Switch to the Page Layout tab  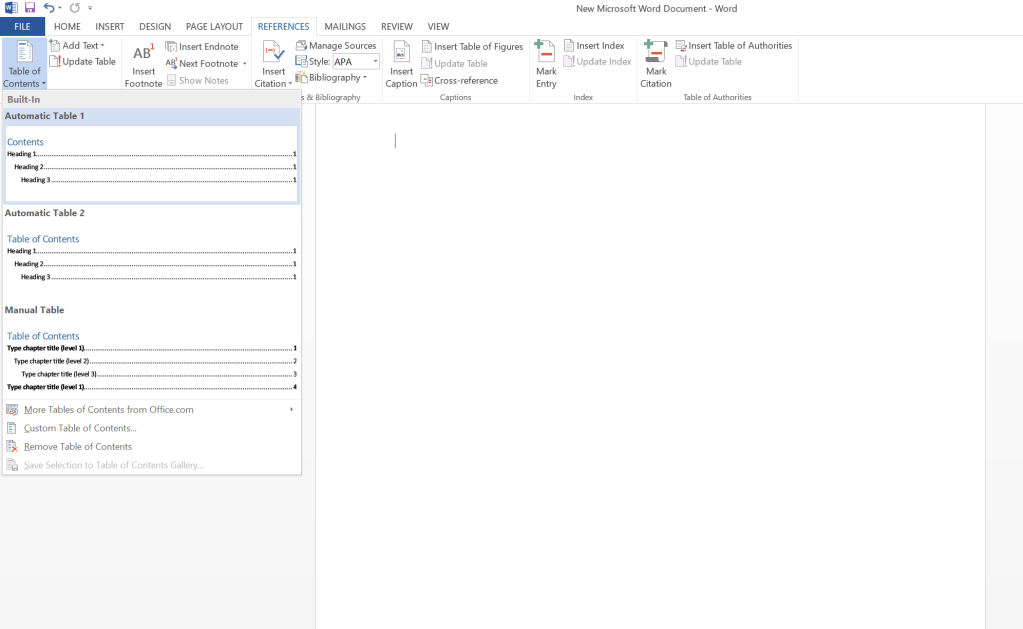[214, 27]
